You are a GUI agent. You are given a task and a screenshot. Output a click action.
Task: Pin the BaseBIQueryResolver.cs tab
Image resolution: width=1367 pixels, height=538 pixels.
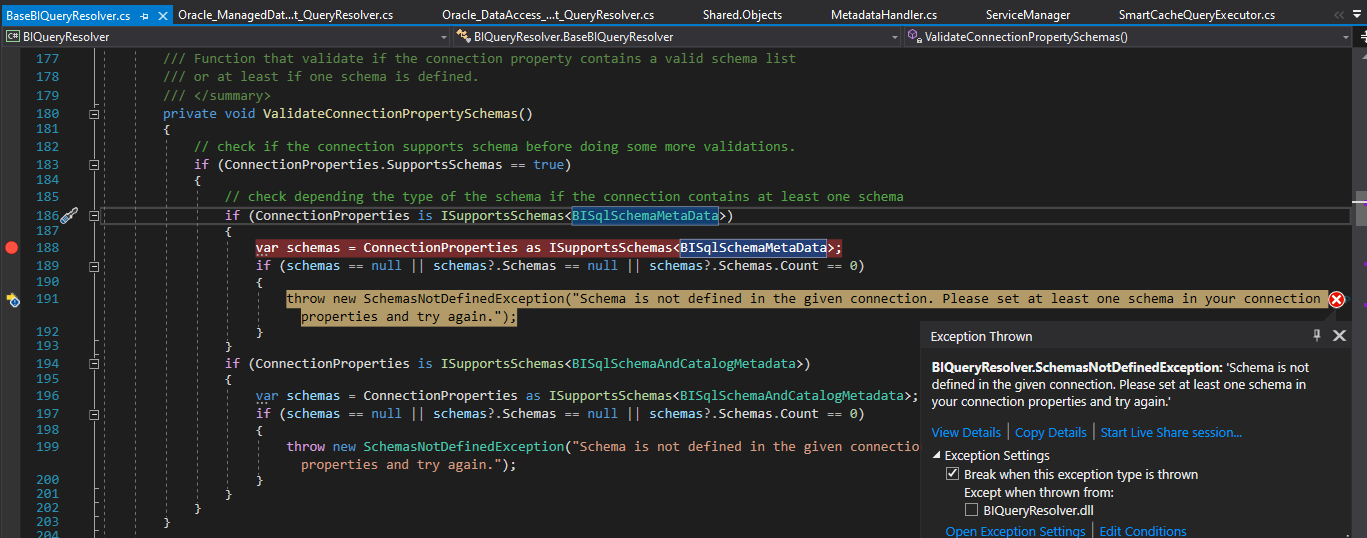[x=145, y=16]
